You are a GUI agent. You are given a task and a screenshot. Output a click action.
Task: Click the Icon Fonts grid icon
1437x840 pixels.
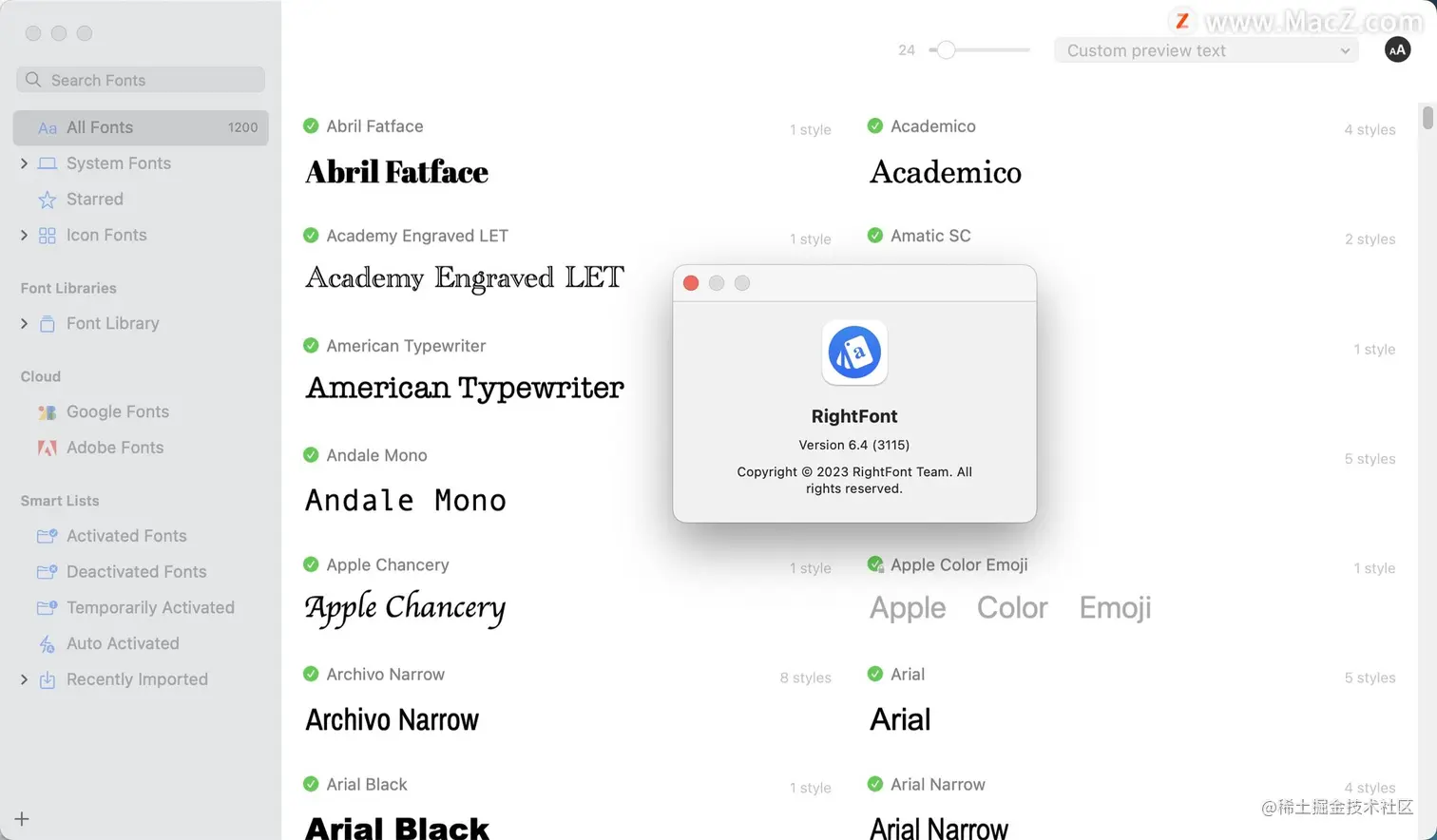pyautogui.click(x=47, y=236)
